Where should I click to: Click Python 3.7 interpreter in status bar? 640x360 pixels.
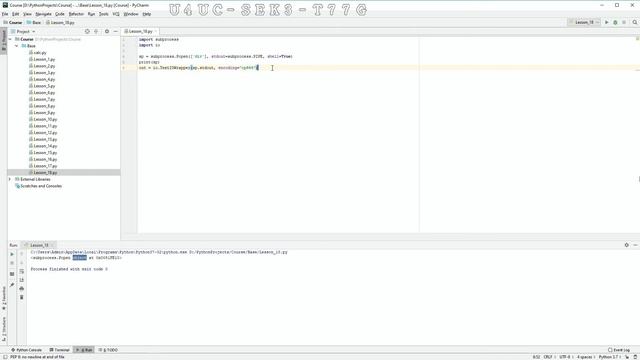coord(609,357)
